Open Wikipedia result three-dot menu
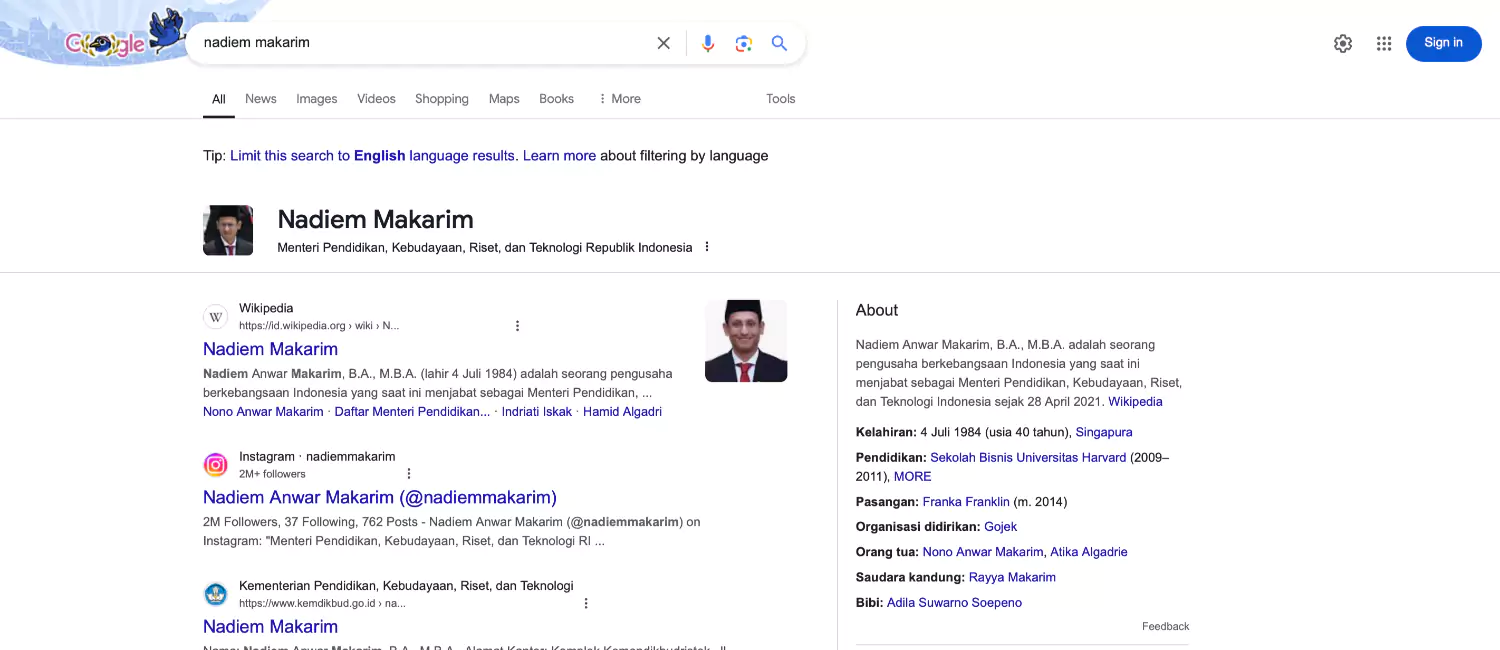 pos(517,326)
